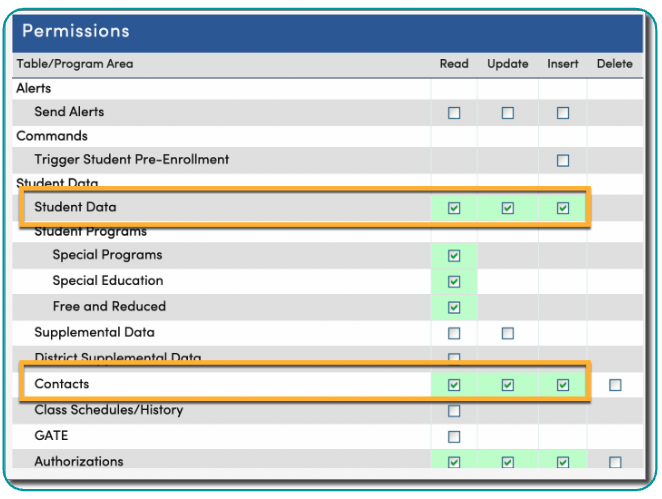
Task: Uncheck Free and Reduced Read checkbox
Action: (454, 308)
